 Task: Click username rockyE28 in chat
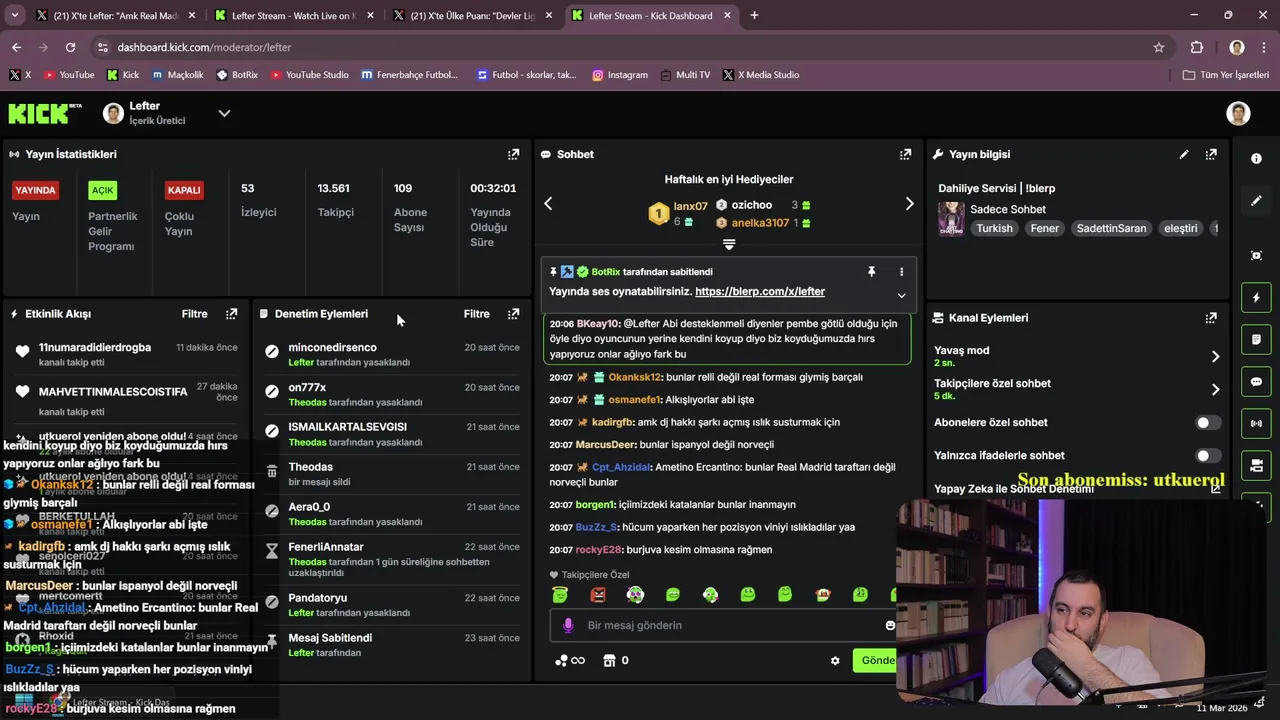599,550
